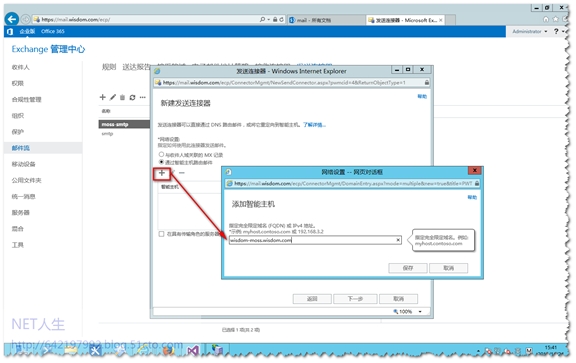The height and width of the screenshot is (363, 576).
Task: Select the MX record radio option
Action: coord(161,154)
